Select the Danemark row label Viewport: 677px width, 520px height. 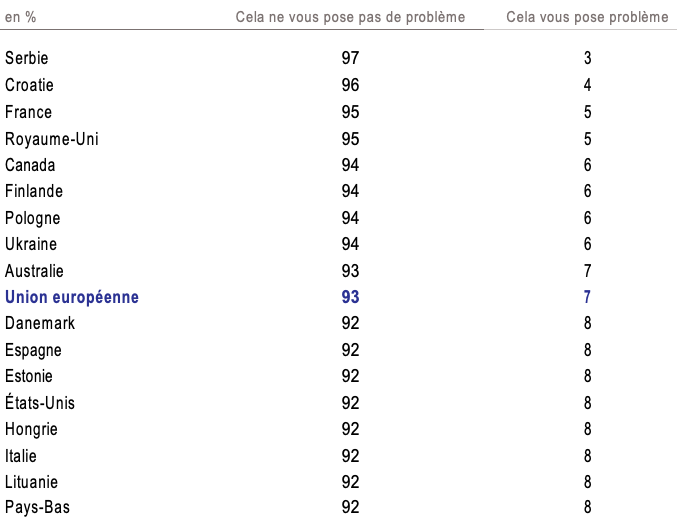(40, 323)
